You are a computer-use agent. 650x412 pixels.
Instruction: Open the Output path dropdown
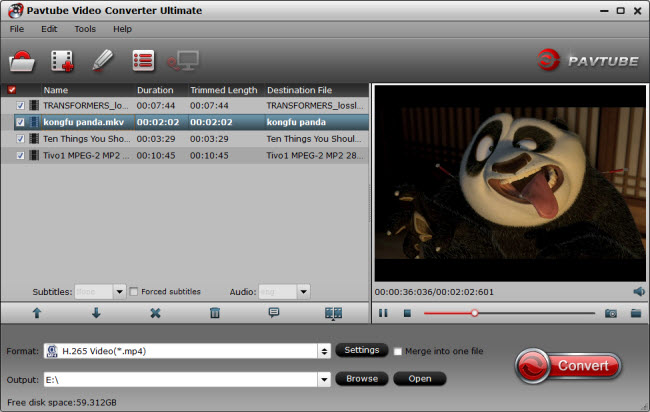(x=324, y=379)
